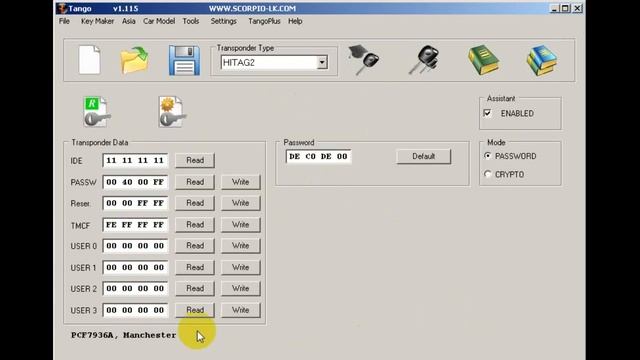Open the Help menu
The image size is (640, 360).
(295, 21)
